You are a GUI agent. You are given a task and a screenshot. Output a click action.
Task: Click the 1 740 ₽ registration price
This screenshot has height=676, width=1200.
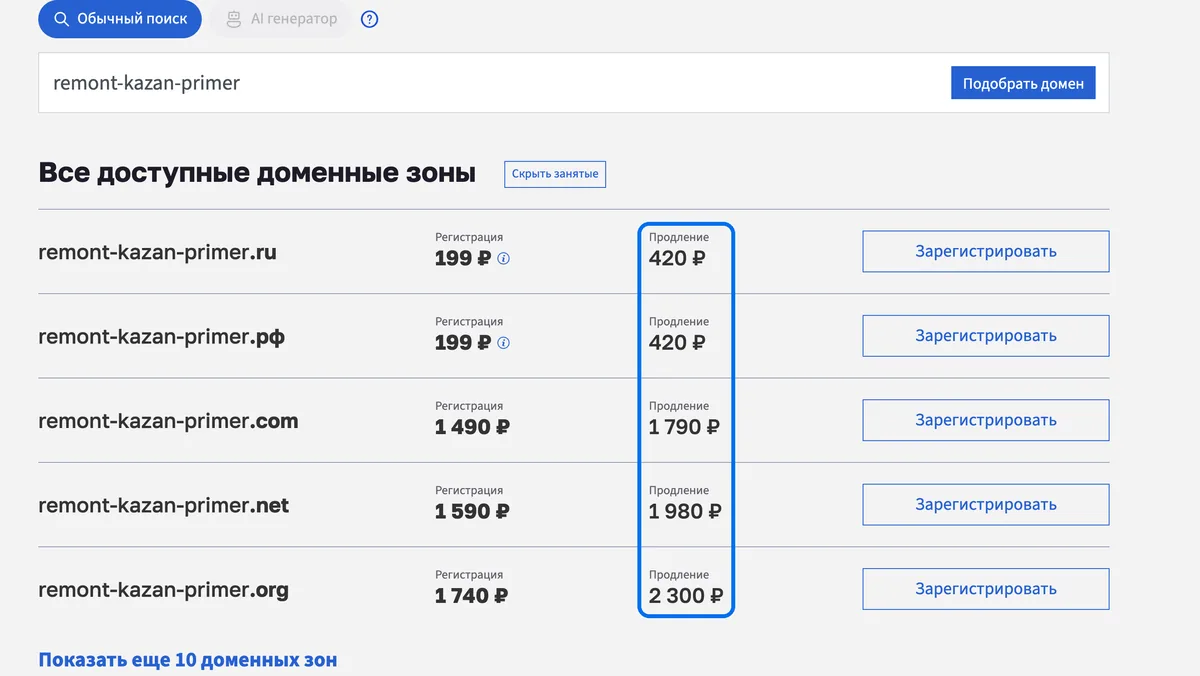[x=471, y=596]
